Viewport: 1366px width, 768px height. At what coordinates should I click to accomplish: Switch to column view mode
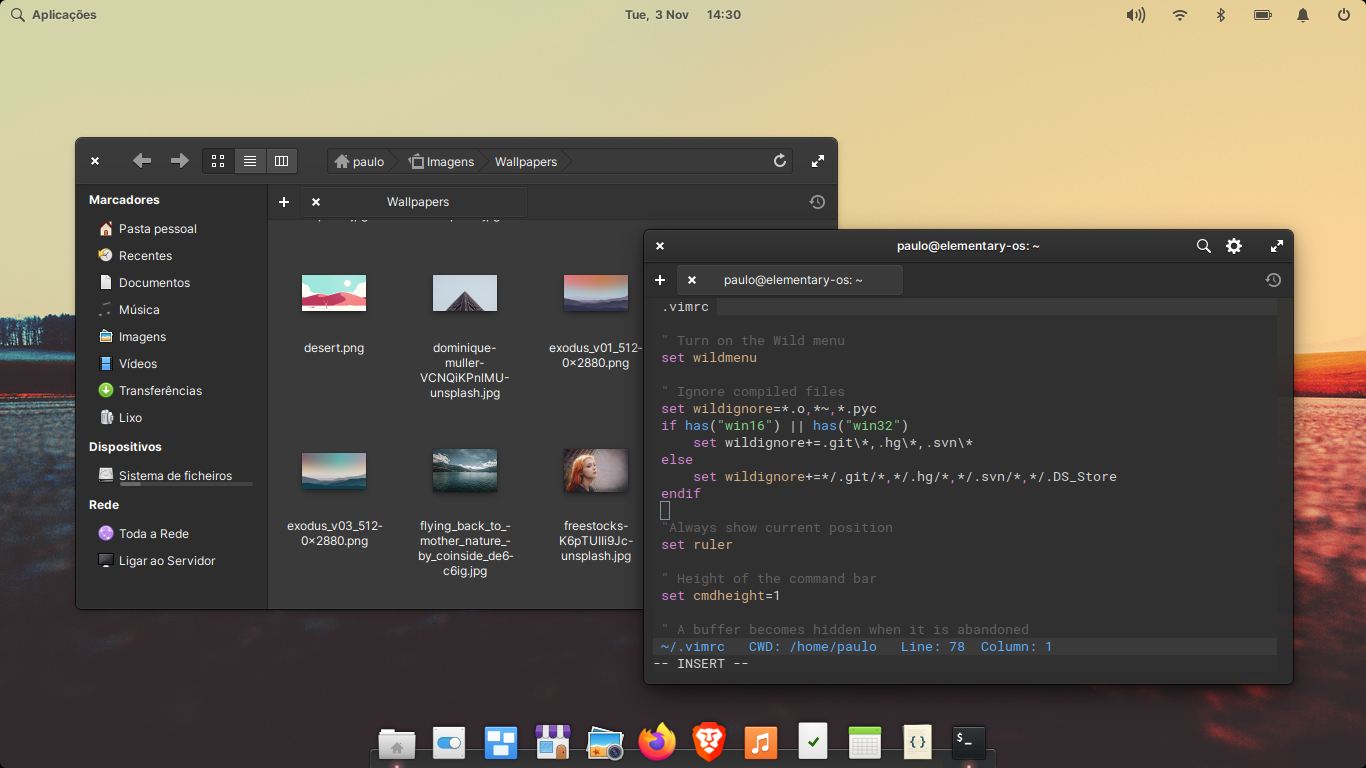pos(281,161)
